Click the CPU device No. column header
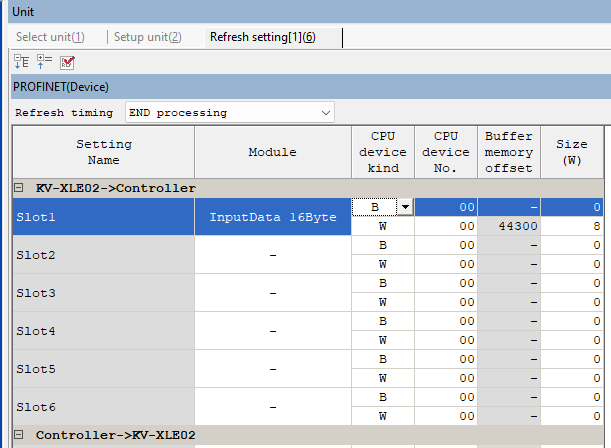 tap(446, 152)
